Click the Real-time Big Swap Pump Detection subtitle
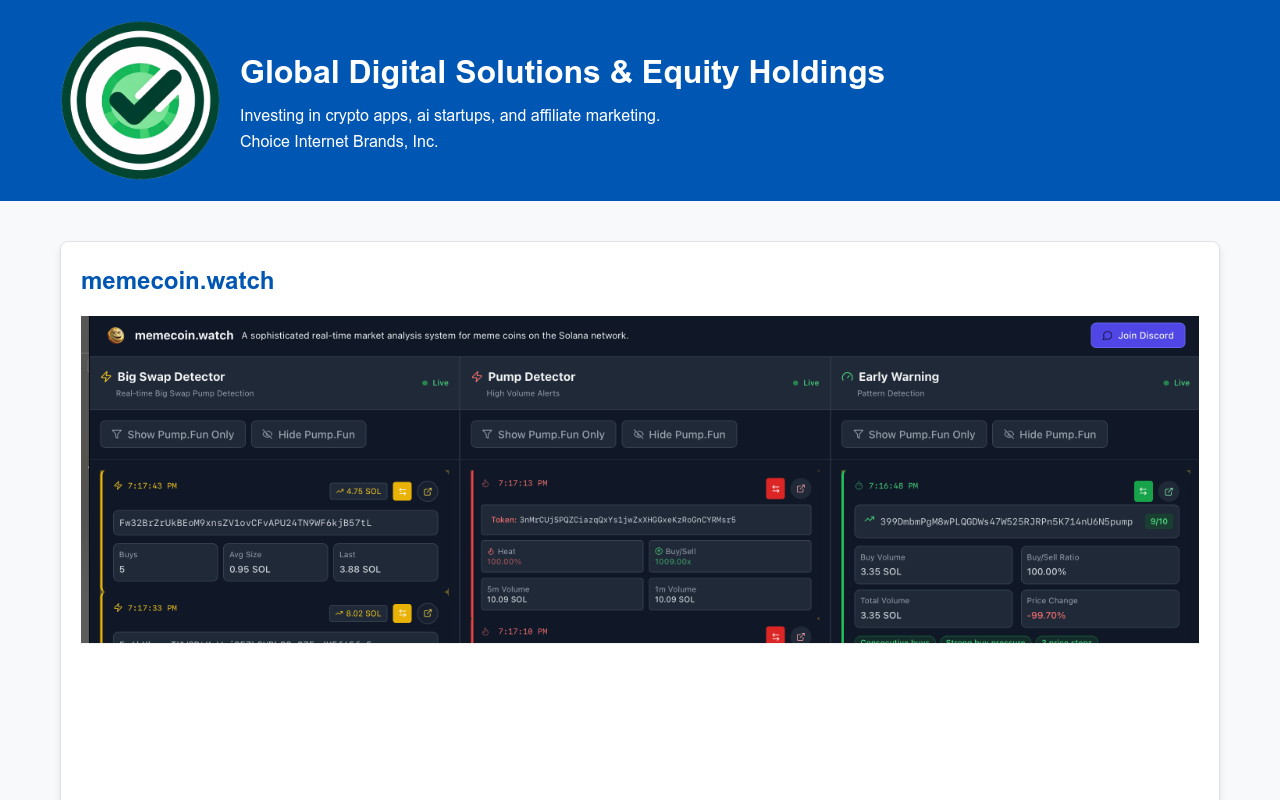 pos(185,394)
